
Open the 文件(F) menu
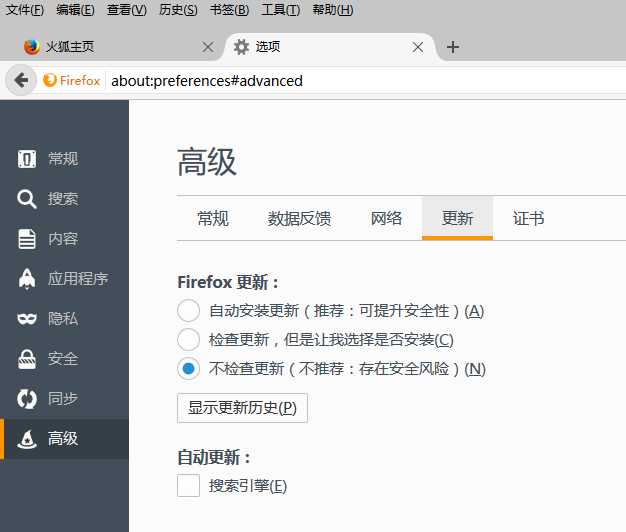(25, 10)
